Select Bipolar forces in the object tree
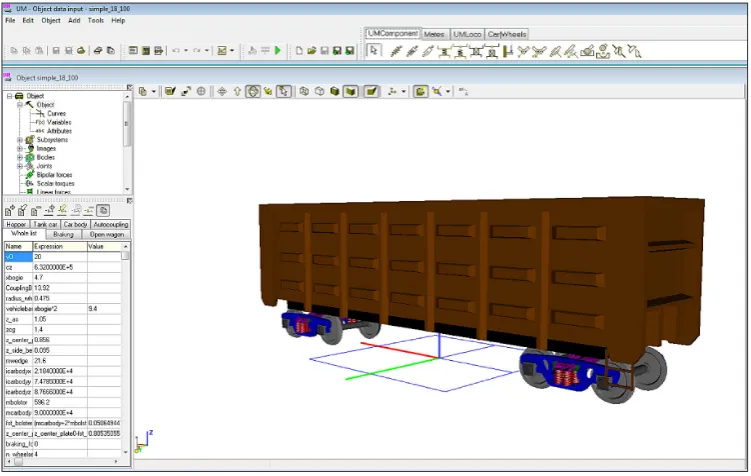751x476 pixels. coord(55,175)
